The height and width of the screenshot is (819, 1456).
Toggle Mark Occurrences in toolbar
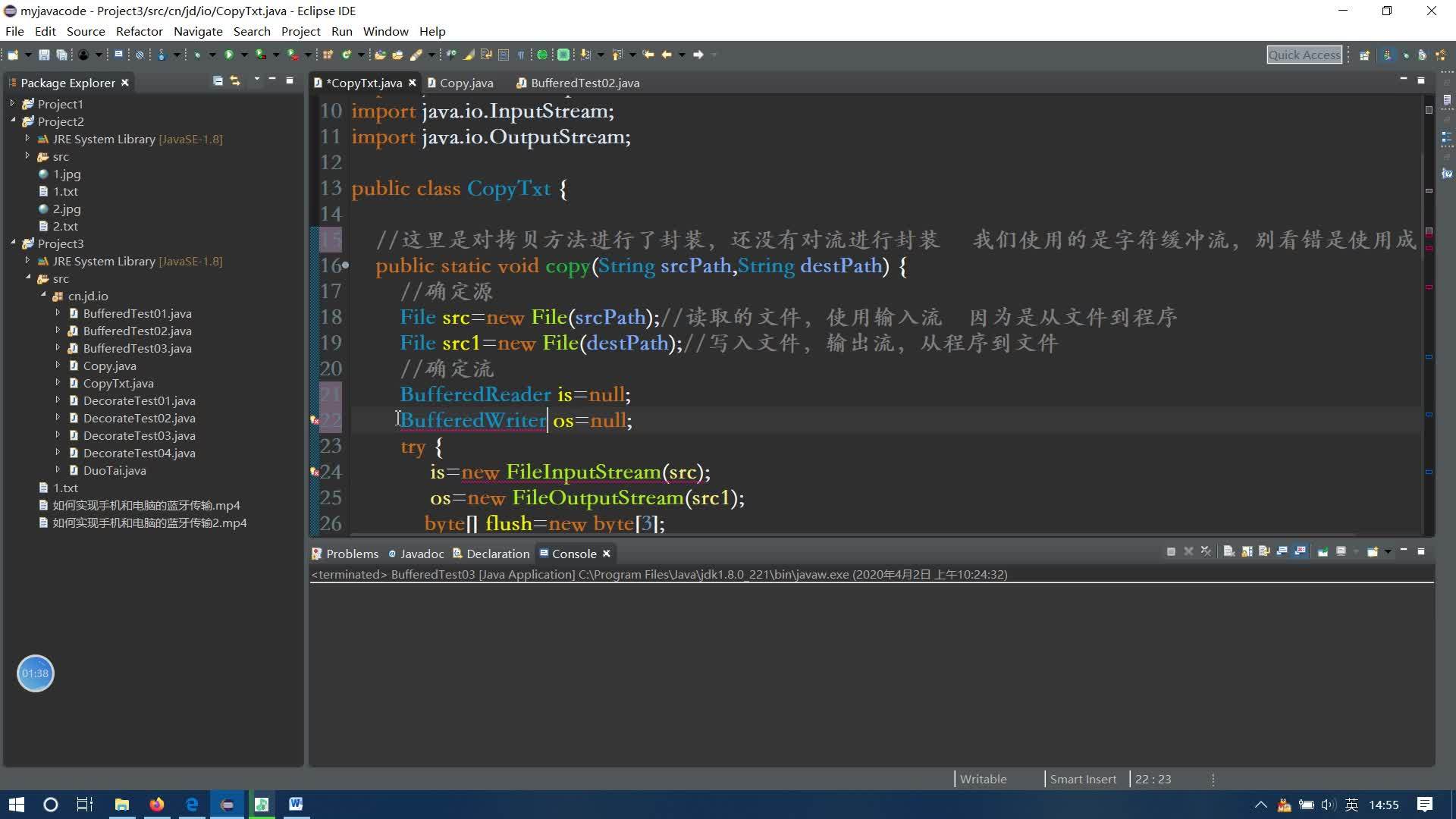[469, 55]
